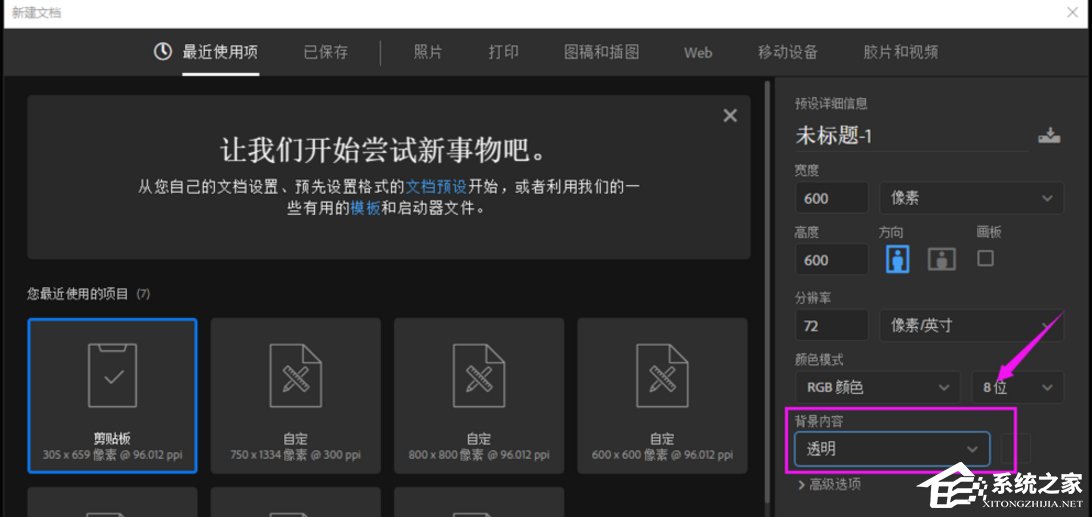Click the document presets link
Image resolution: width=1092 pixels, height=517 pixels.
435,186
